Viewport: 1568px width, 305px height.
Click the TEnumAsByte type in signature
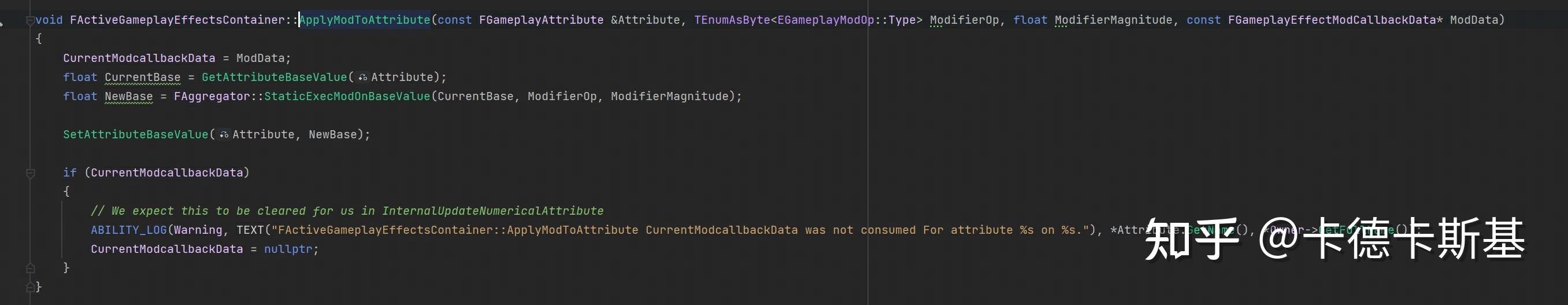(x=732, y=20)
